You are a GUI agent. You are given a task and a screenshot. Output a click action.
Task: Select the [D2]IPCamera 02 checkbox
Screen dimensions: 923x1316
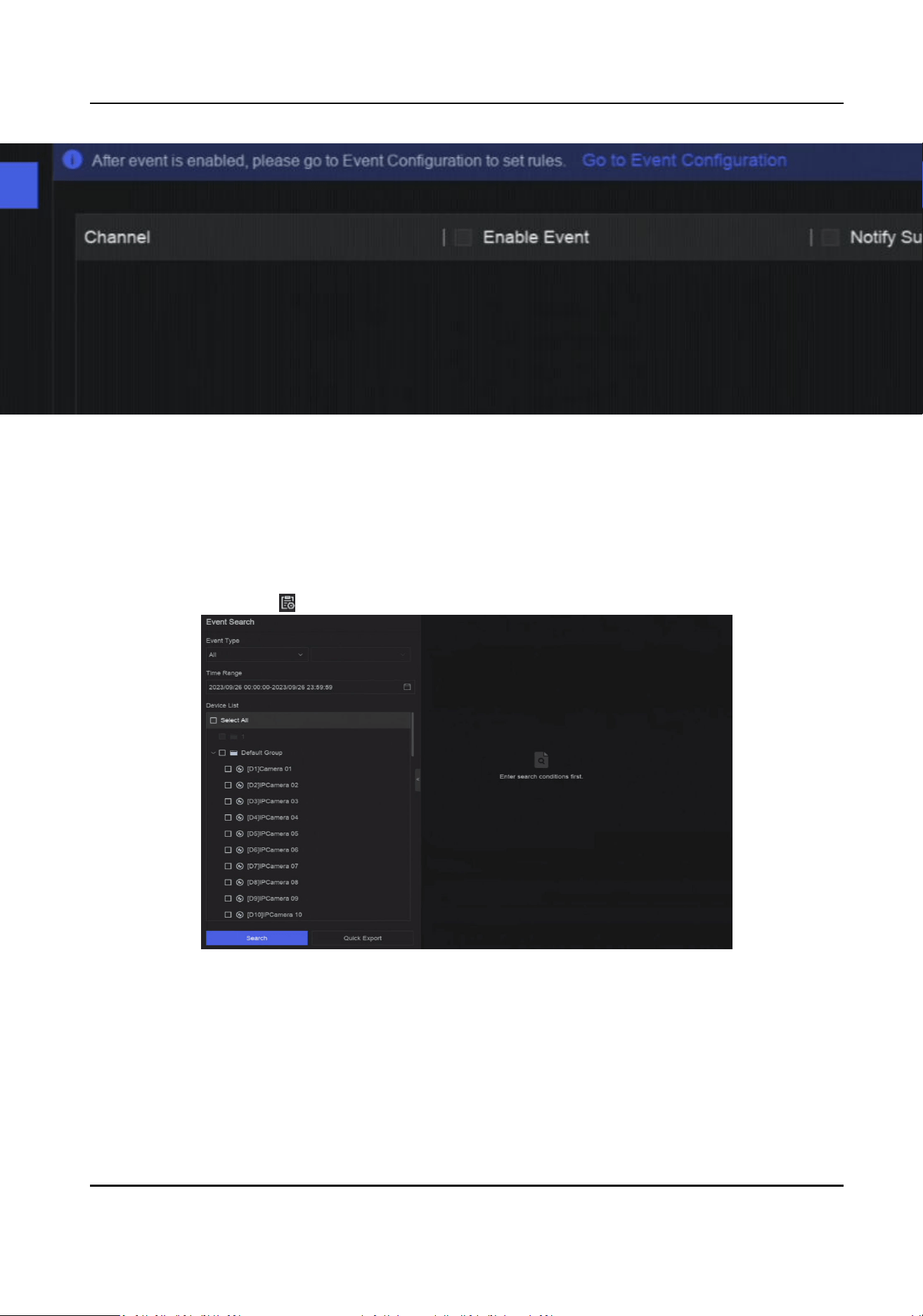click(x=228, y=785)
